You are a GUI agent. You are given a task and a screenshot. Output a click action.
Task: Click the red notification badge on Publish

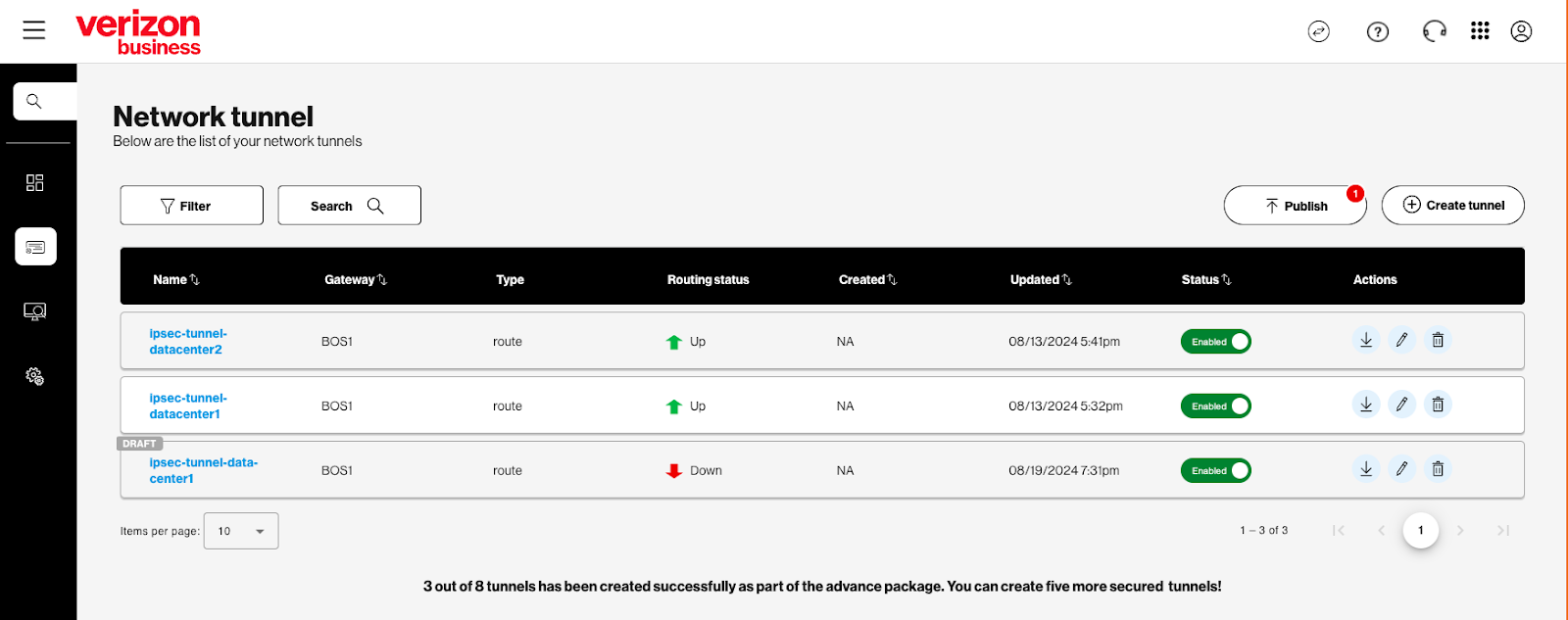coord(1355,194)
